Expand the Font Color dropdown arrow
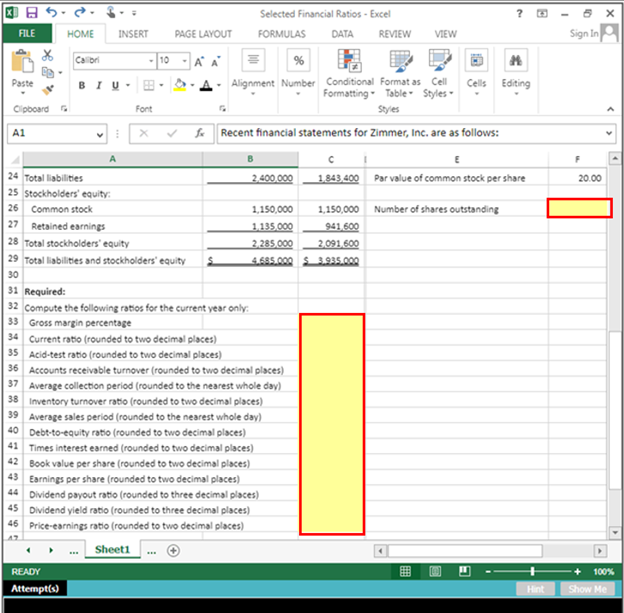The height and width of the screenshot is (613, 624). click(218, 85)
